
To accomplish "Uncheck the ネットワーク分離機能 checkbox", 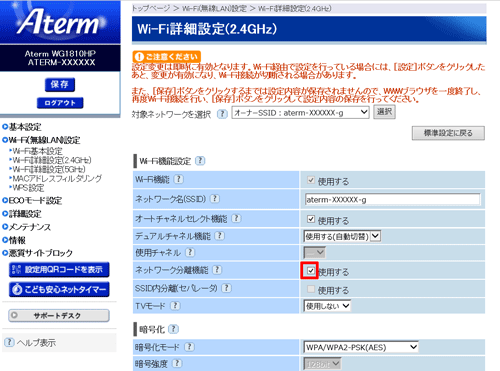I will click(x=311, y=270).
